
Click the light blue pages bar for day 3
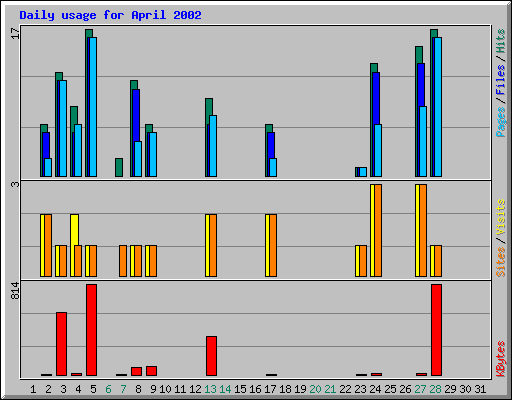pos(63,128)
